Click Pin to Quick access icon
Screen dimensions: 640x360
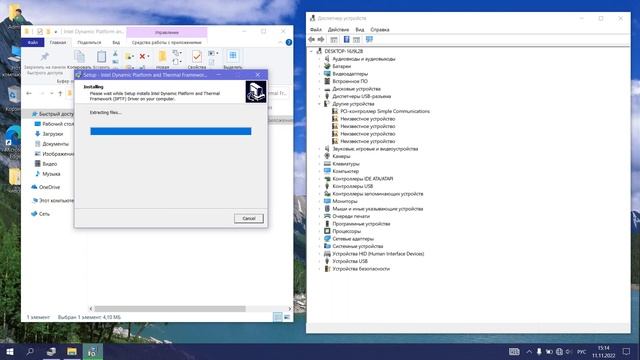click(x=44, y=56)
